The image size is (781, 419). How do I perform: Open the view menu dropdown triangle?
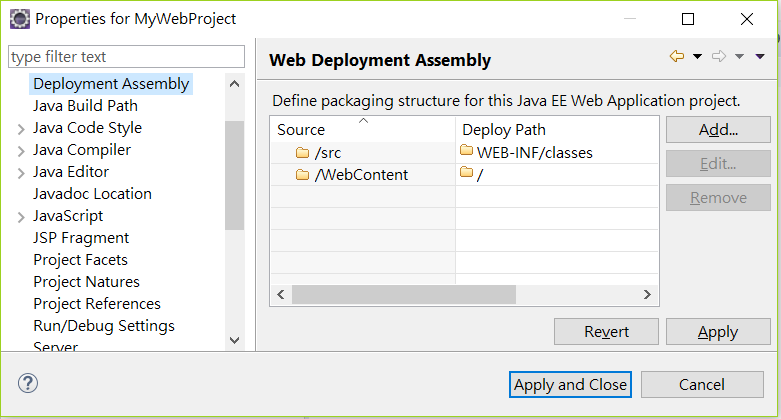[x=760, y=56]
